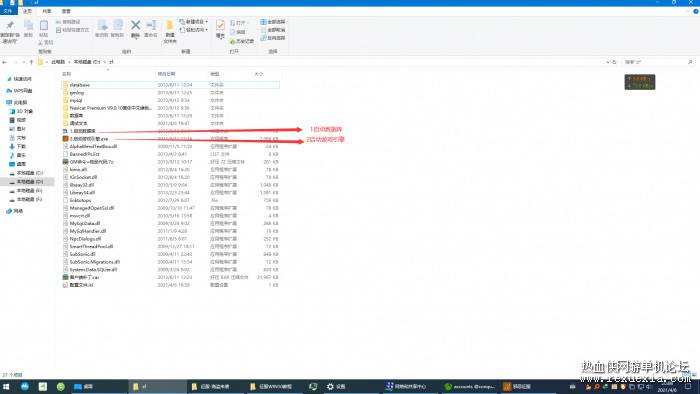700x394 pixels.
Task: Click the Edit ribbon item
Action: [x=238, y=32]
